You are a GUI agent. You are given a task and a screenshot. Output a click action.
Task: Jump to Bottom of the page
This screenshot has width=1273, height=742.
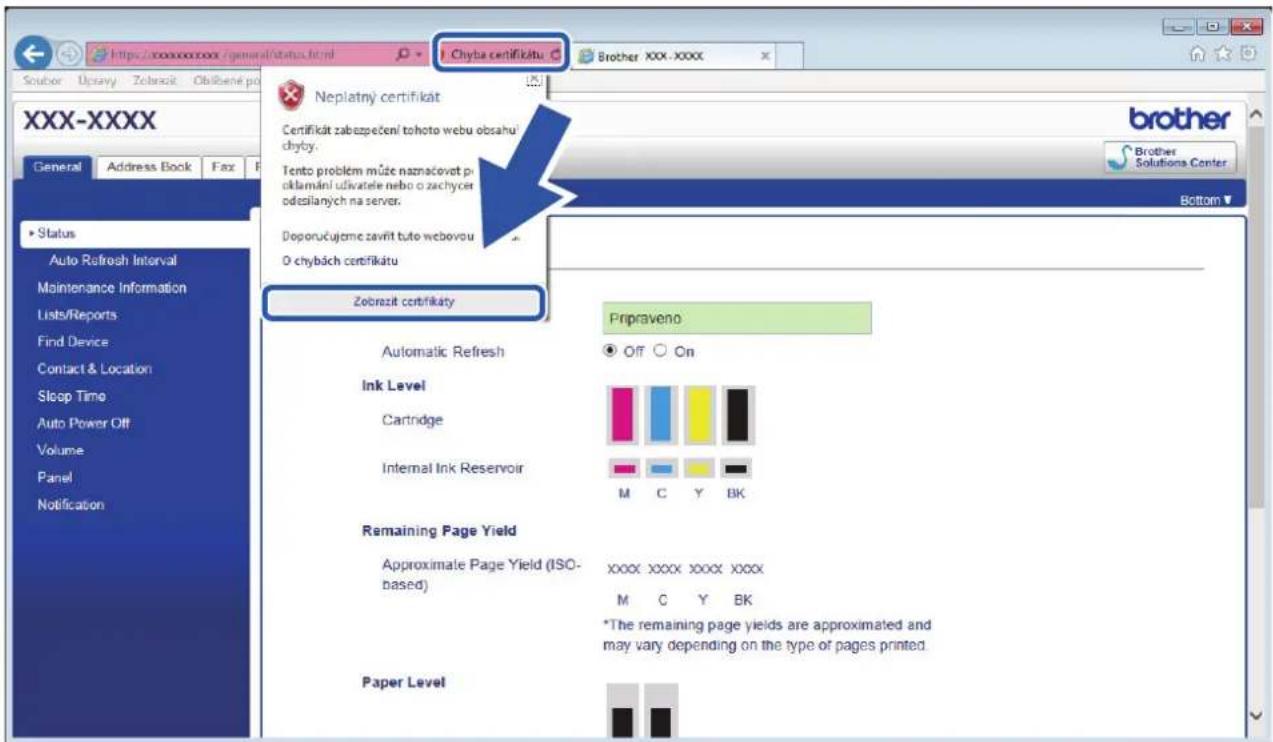1204,199
